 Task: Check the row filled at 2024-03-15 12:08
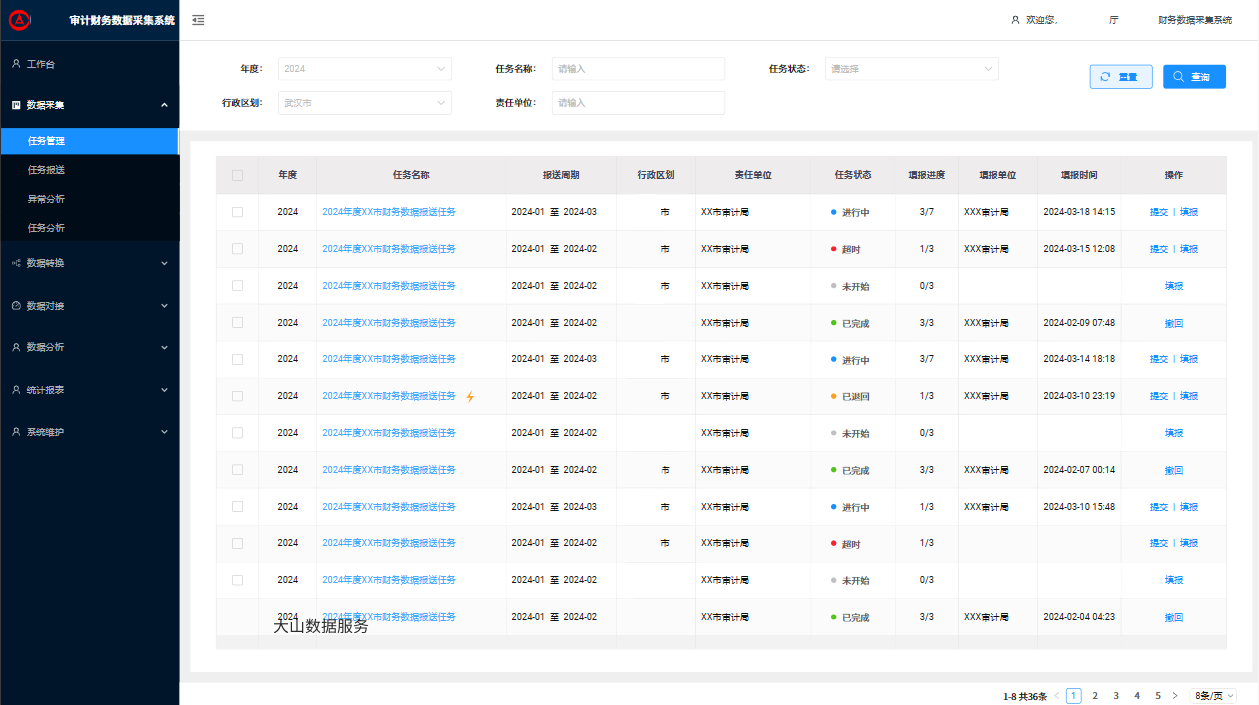237,249
